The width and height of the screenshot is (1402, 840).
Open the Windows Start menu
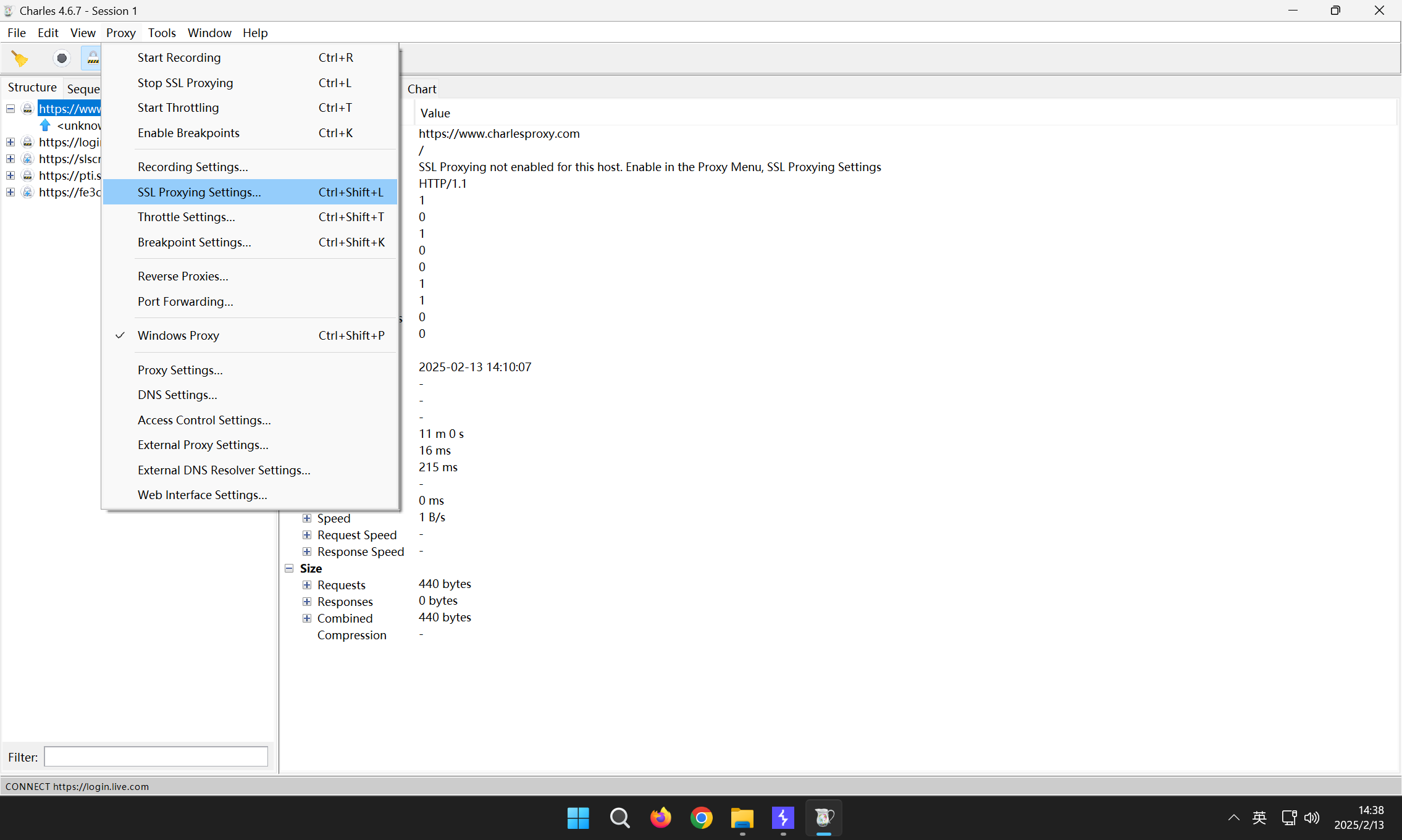click(x=578, y=818)
